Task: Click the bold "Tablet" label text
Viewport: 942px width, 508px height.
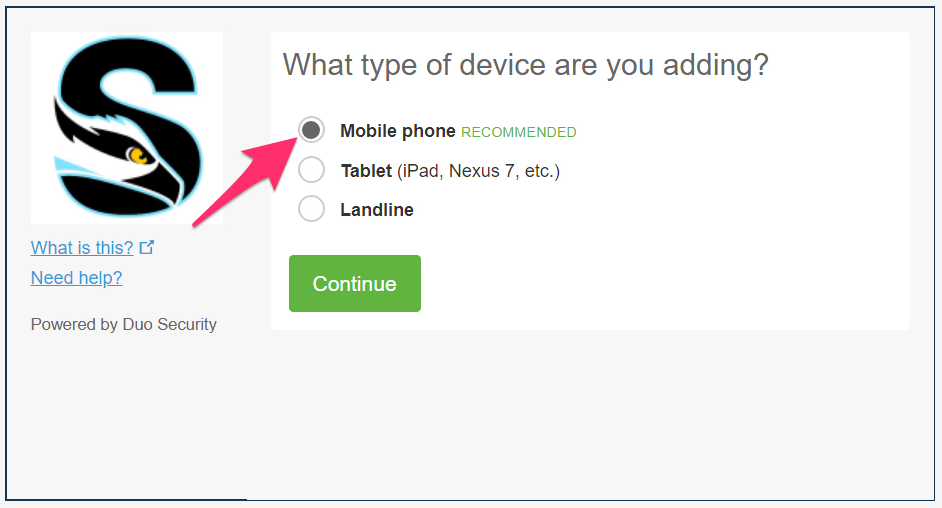Action: (x=366, y=171)
